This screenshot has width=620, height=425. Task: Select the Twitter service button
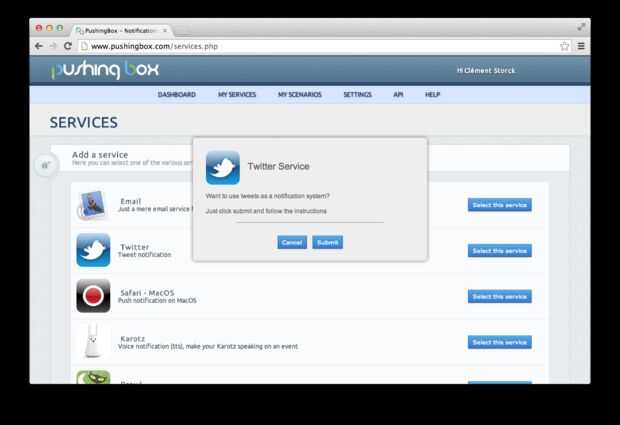499,251
